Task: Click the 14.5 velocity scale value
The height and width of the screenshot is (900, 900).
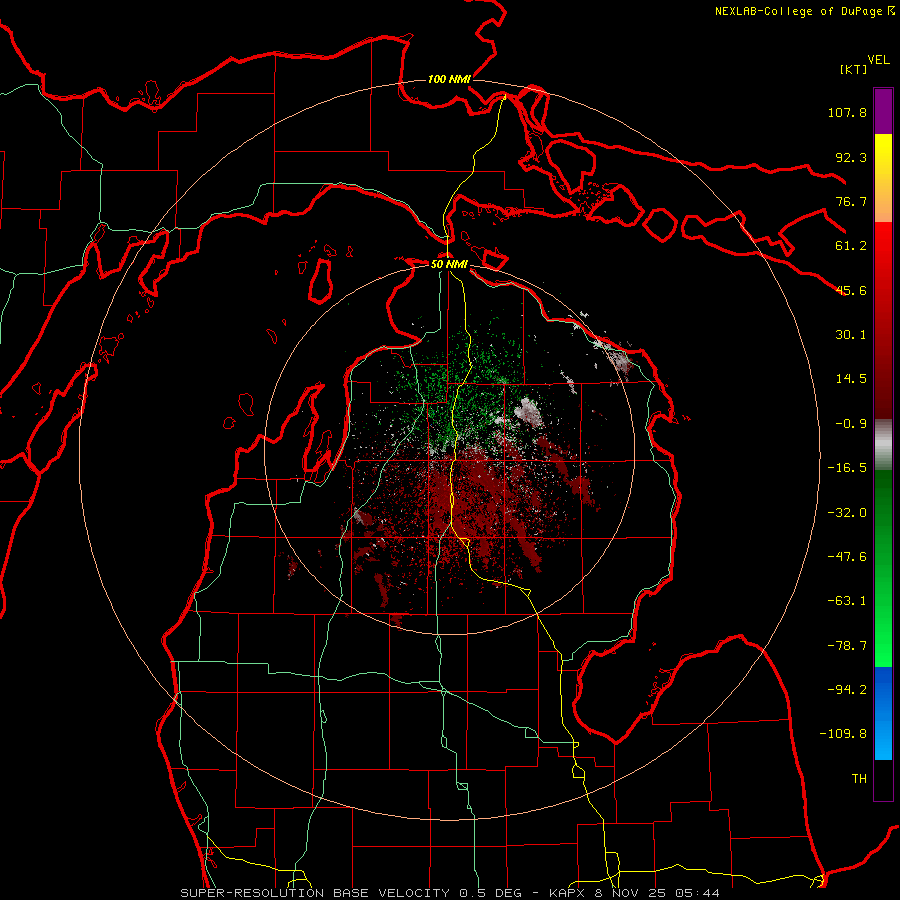Action: 851,379
